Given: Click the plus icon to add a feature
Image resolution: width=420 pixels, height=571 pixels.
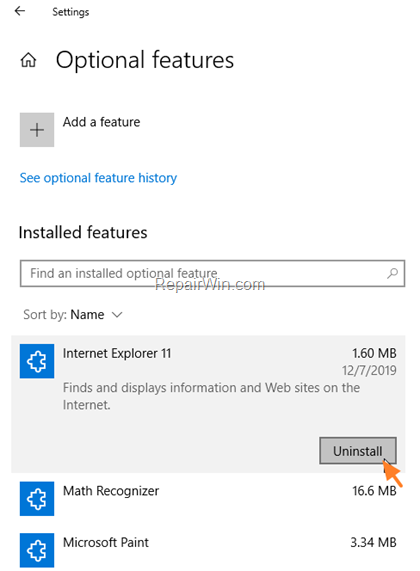Looking at the screenshot, I should (x=37, y=130).
